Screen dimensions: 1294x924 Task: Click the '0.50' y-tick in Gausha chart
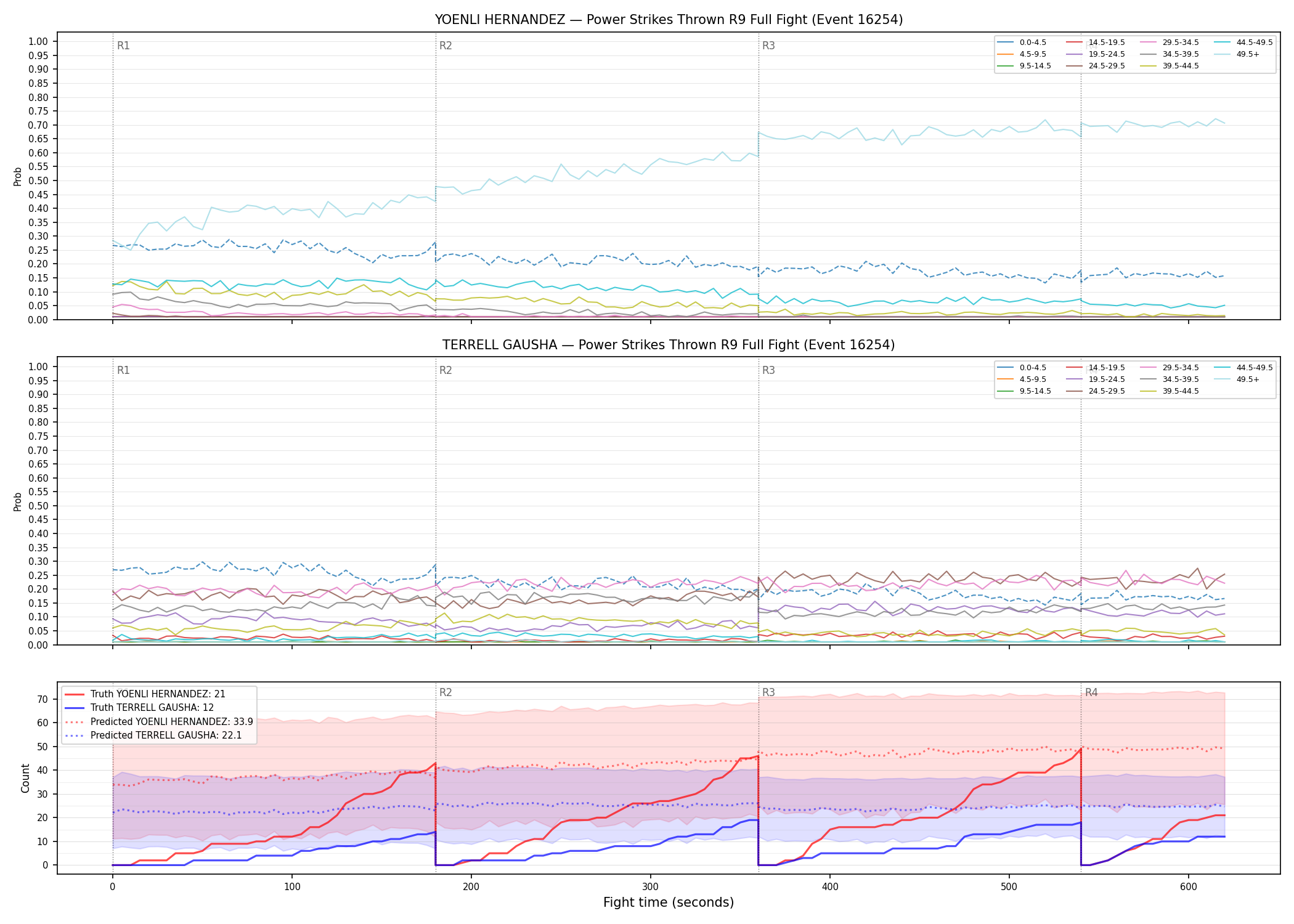pyautogui.click(x=38, y=506)
